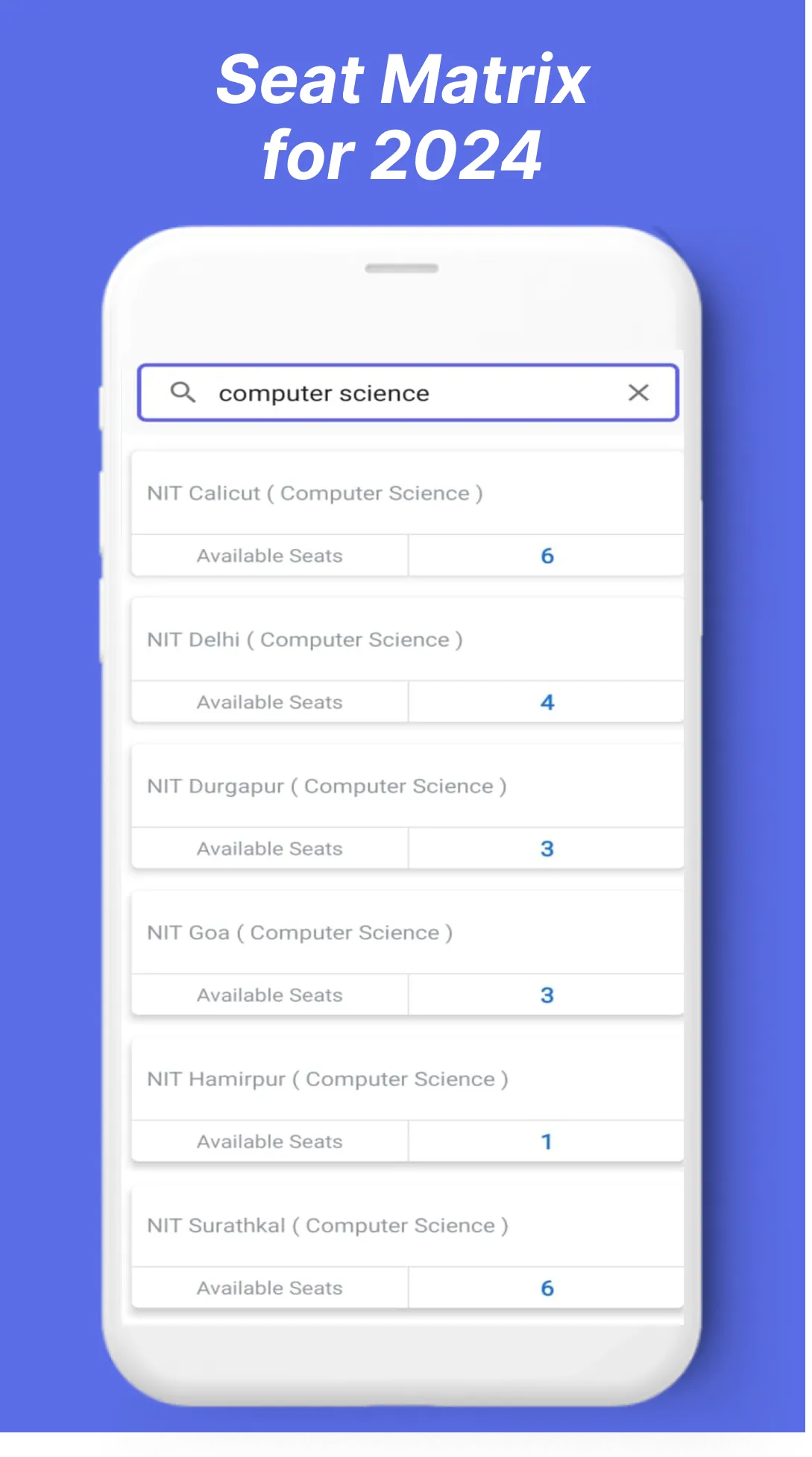Screen dimensions: 812x1457
Task: Click the search magnifier icon
Action: pyautogui.click(x=183, y=393)
